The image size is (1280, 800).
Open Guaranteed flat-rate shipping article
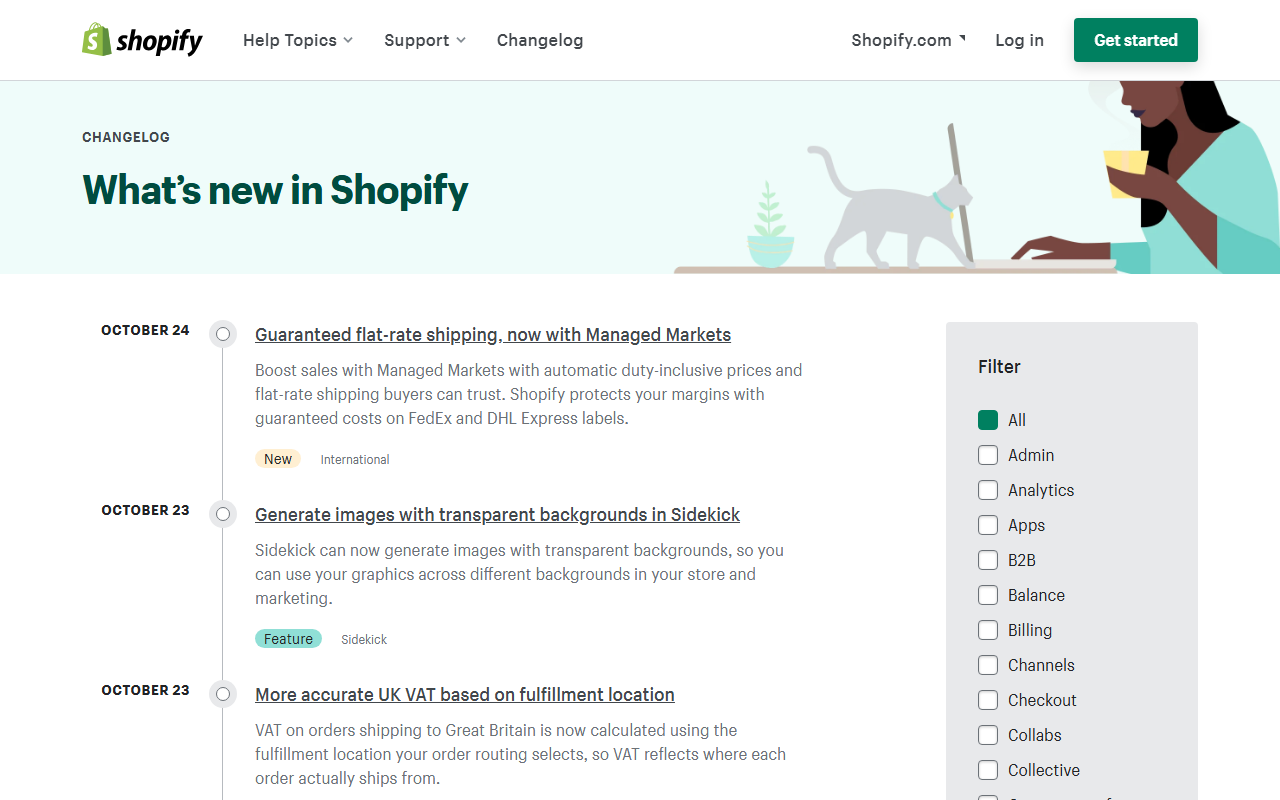click(493, 335)
